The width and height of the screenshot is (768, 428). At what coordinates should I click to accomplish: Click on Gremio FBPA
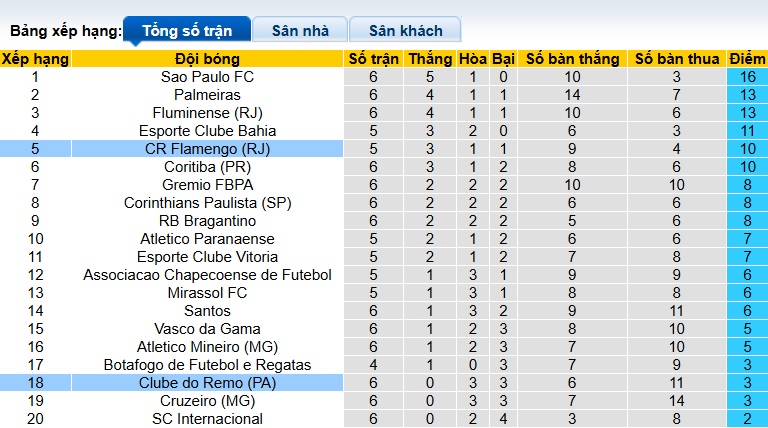[207, 184]
